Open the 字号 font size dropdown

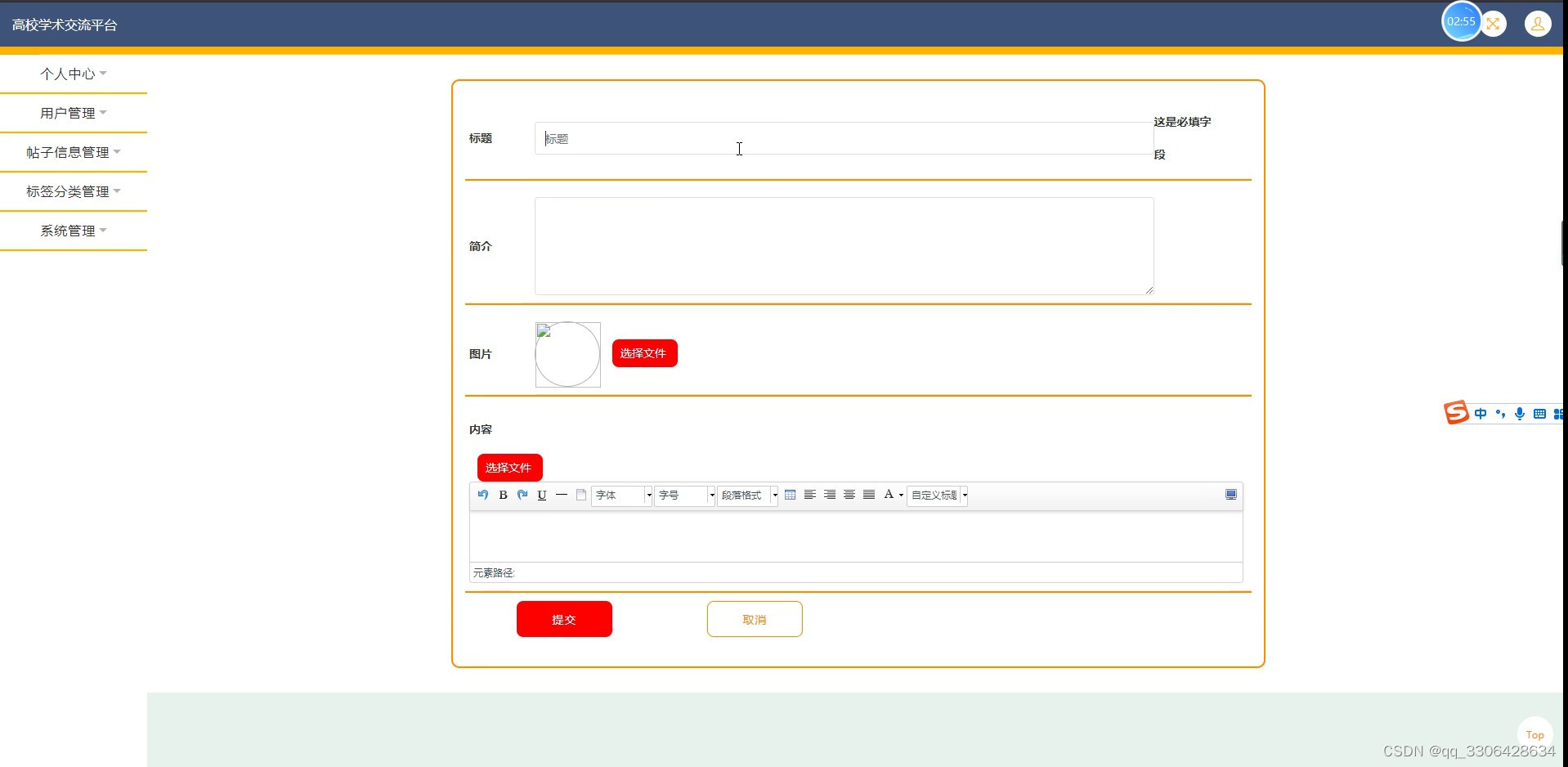tap(685, 496)
